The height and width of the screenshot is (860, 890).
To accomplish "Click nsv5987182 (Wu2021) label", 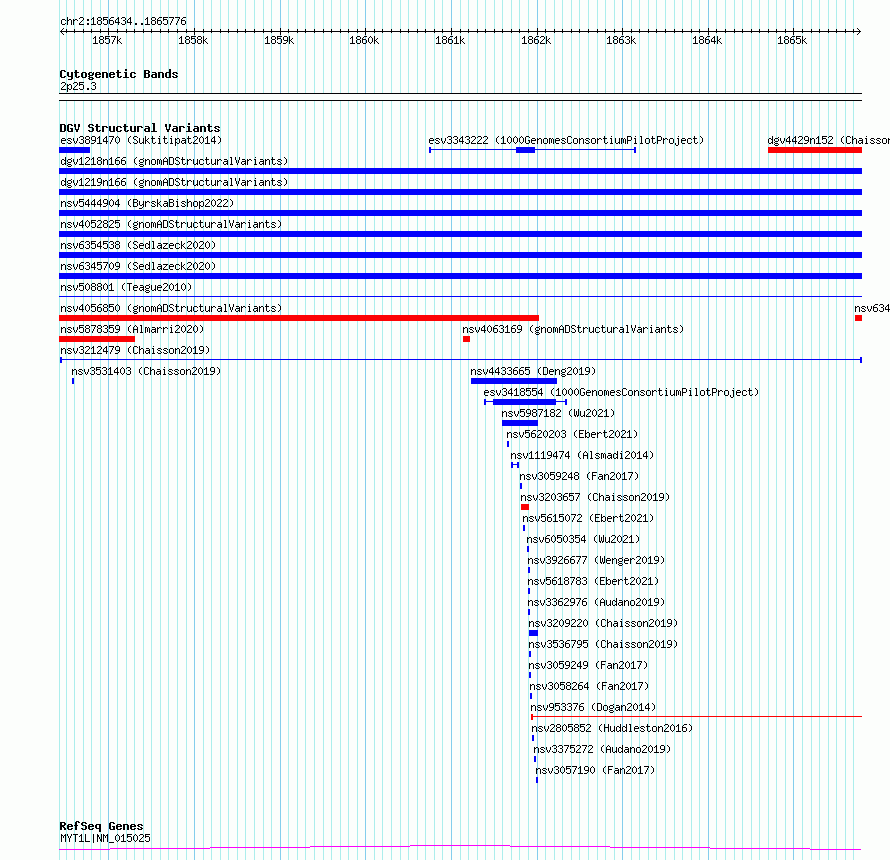I will 558,413.
